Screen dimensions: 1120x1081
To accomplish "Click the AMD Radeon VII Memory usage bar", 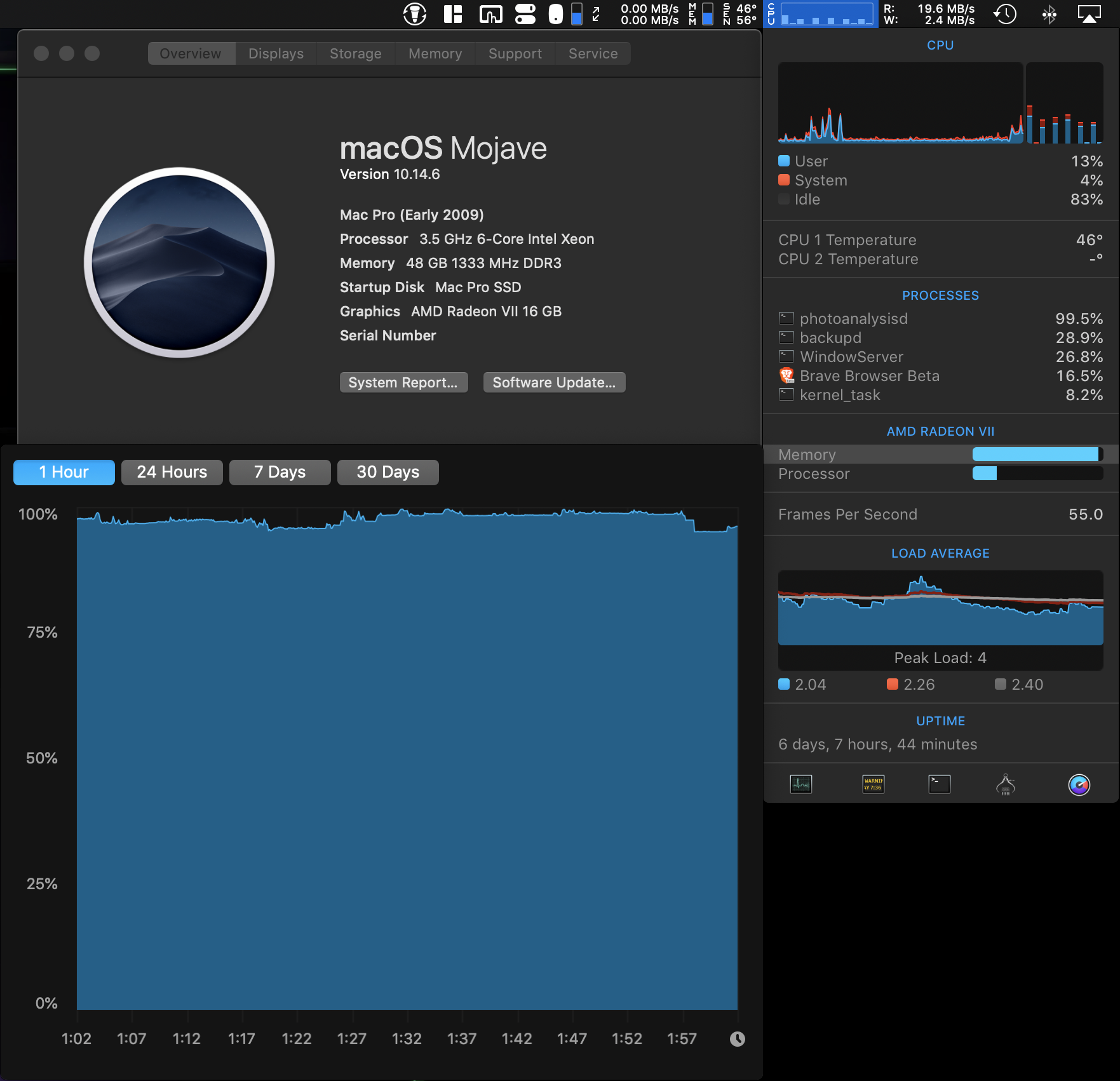I will click(1037, 454).
